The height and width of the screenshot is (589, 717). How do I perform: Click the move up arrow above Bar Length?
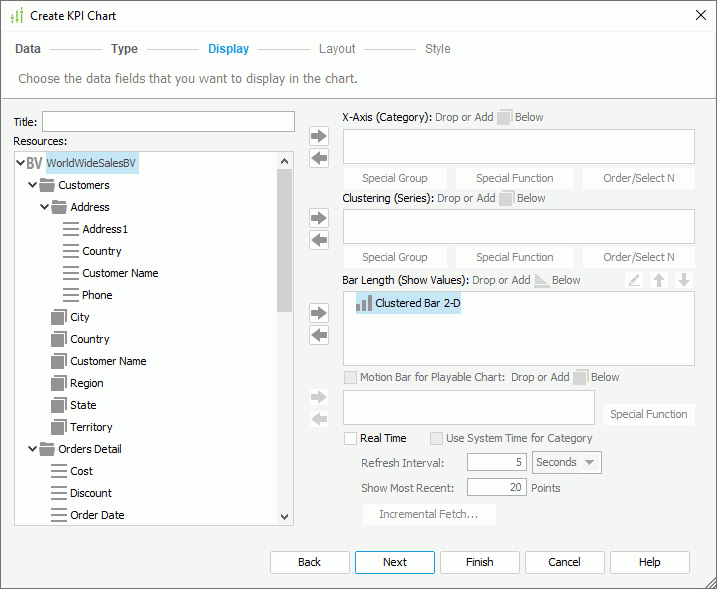659,280
